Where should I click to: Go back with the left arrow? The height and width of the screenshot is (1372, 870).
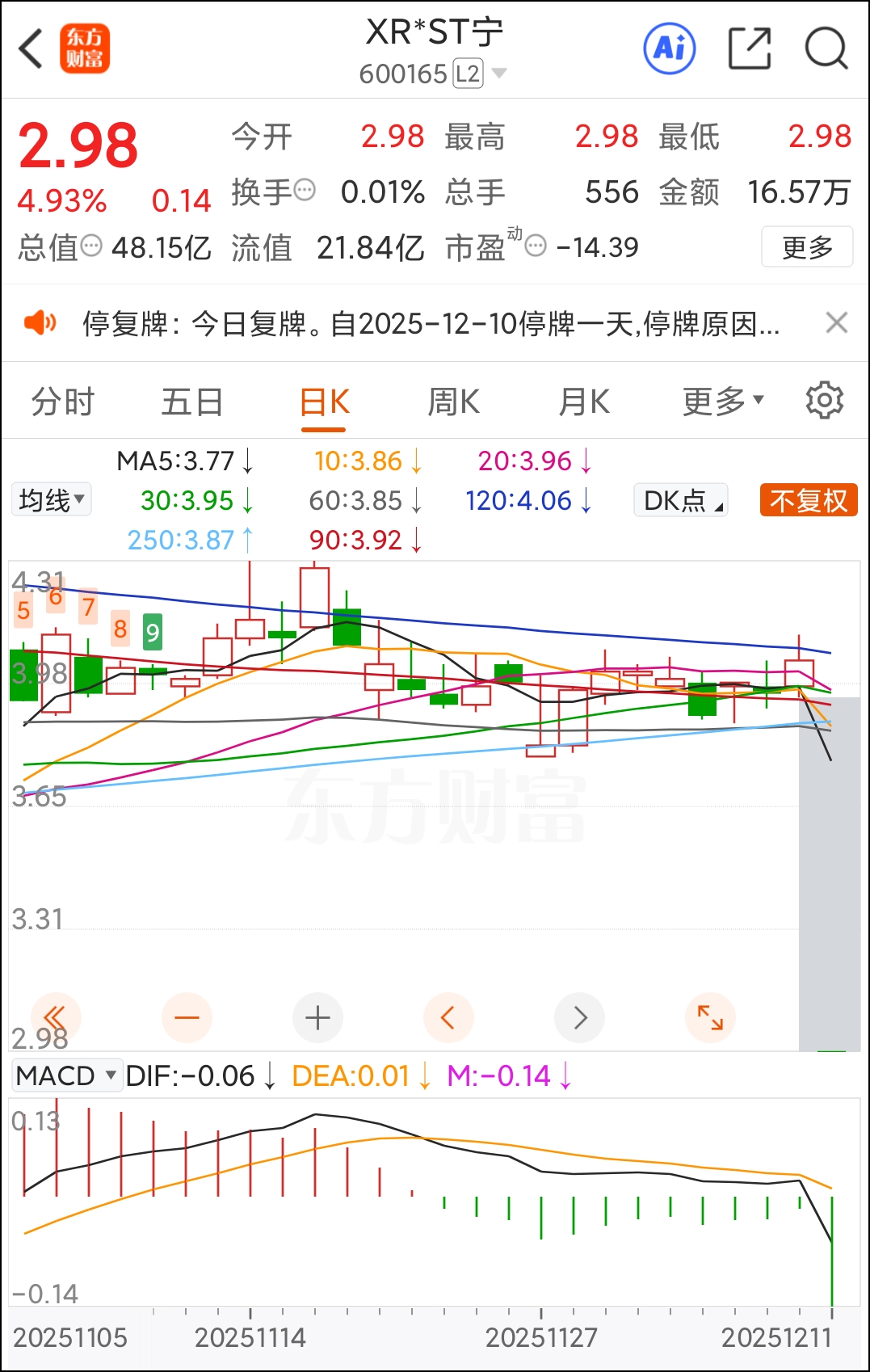[31, 49]
